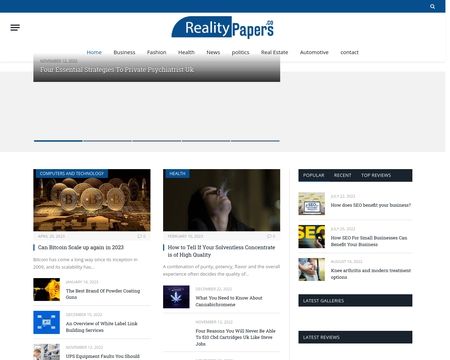The width and height of the screenshot is (450, 360).
Task: Select the first slider progress bar
Action: [x=58, y=141]
